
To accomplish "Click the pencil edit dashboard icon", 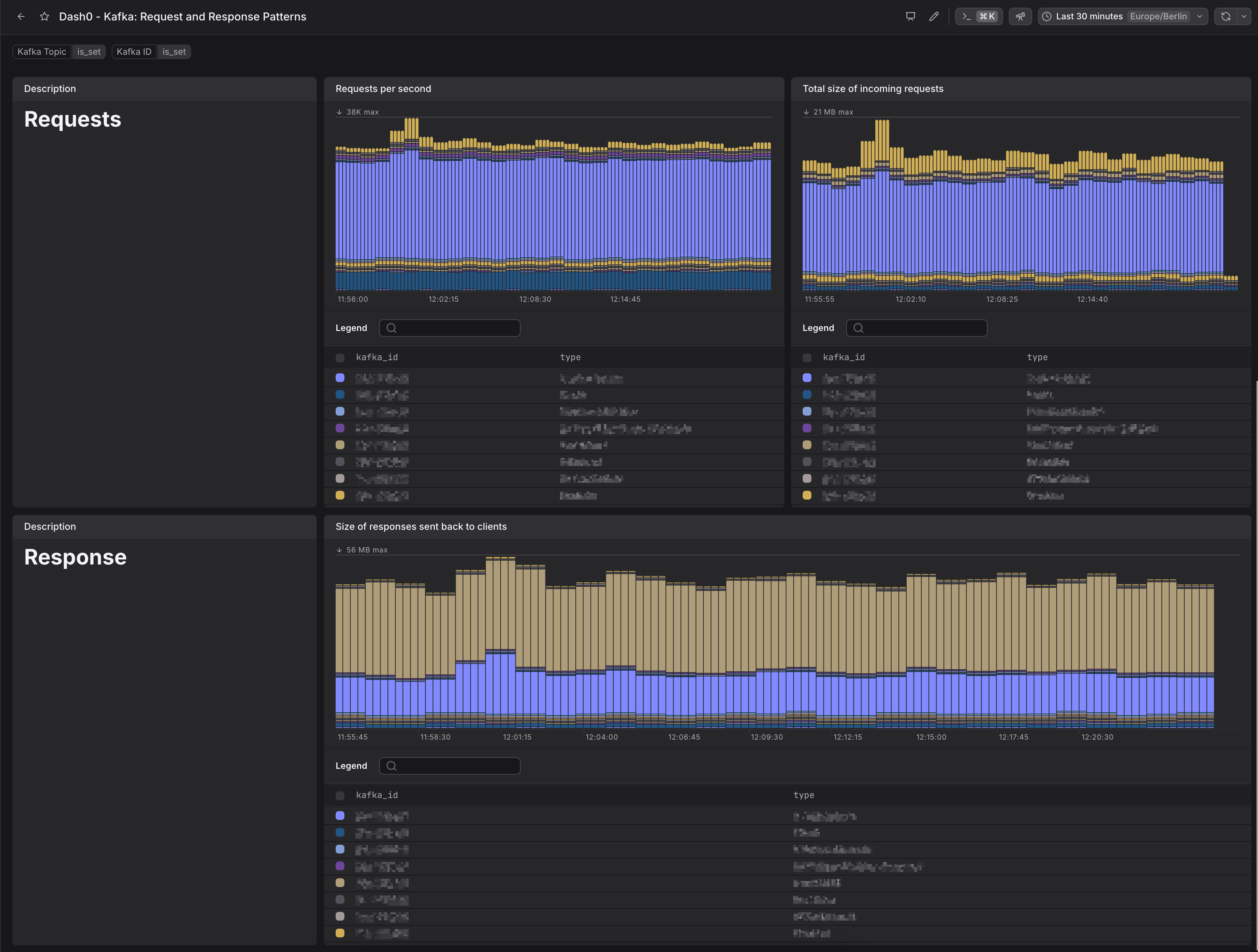I will point(934,16).
